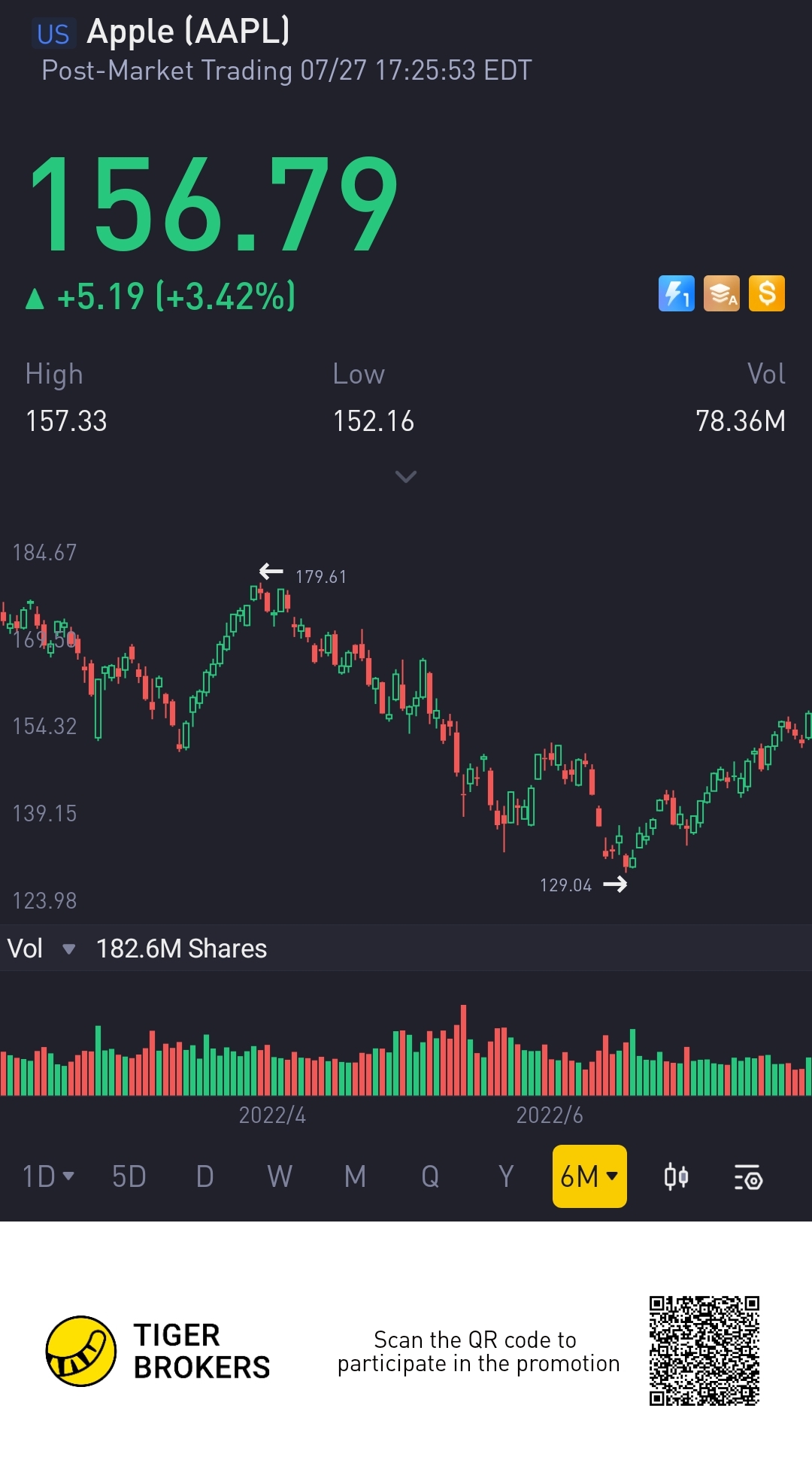Tap the orange stacked layers icon

[x=721, y=293]
